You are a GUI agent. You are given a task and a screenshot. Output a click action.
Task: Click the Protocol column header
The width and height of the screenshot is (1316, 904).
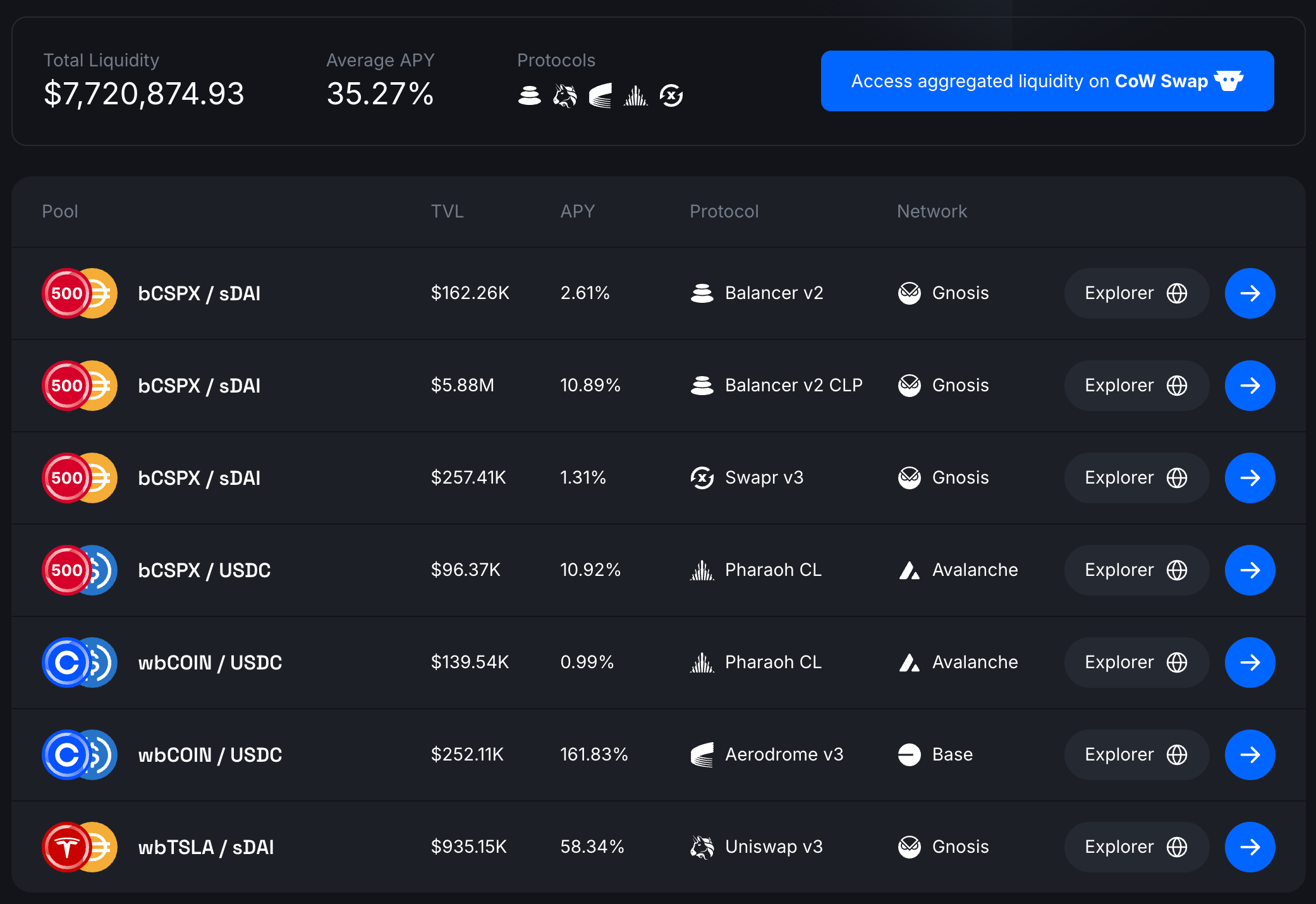click(x=724, y=211)
